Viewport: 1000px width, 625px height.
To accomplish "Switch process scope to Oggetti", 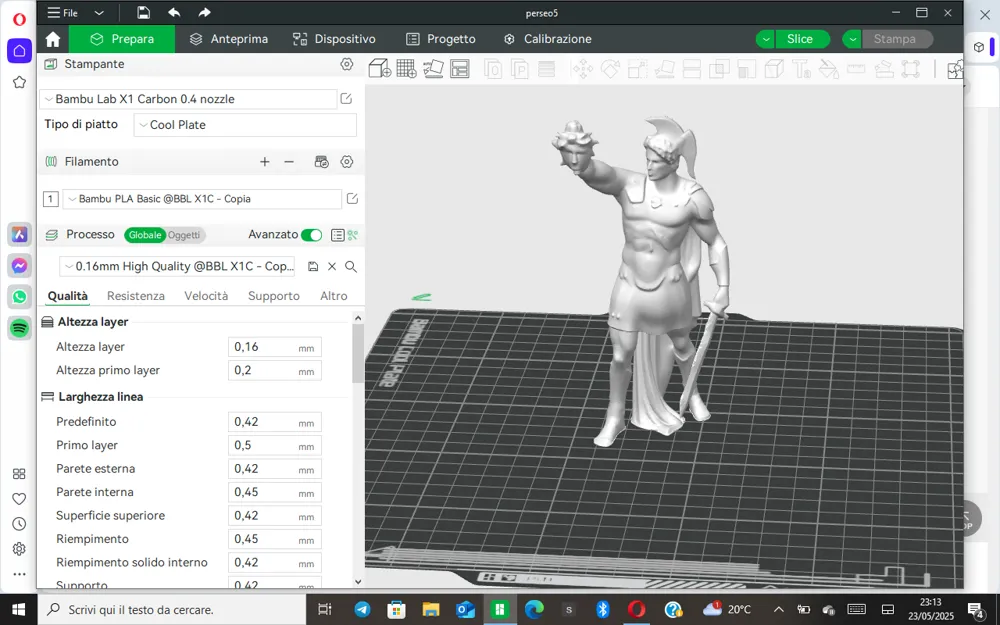I will tap(184, 235).
